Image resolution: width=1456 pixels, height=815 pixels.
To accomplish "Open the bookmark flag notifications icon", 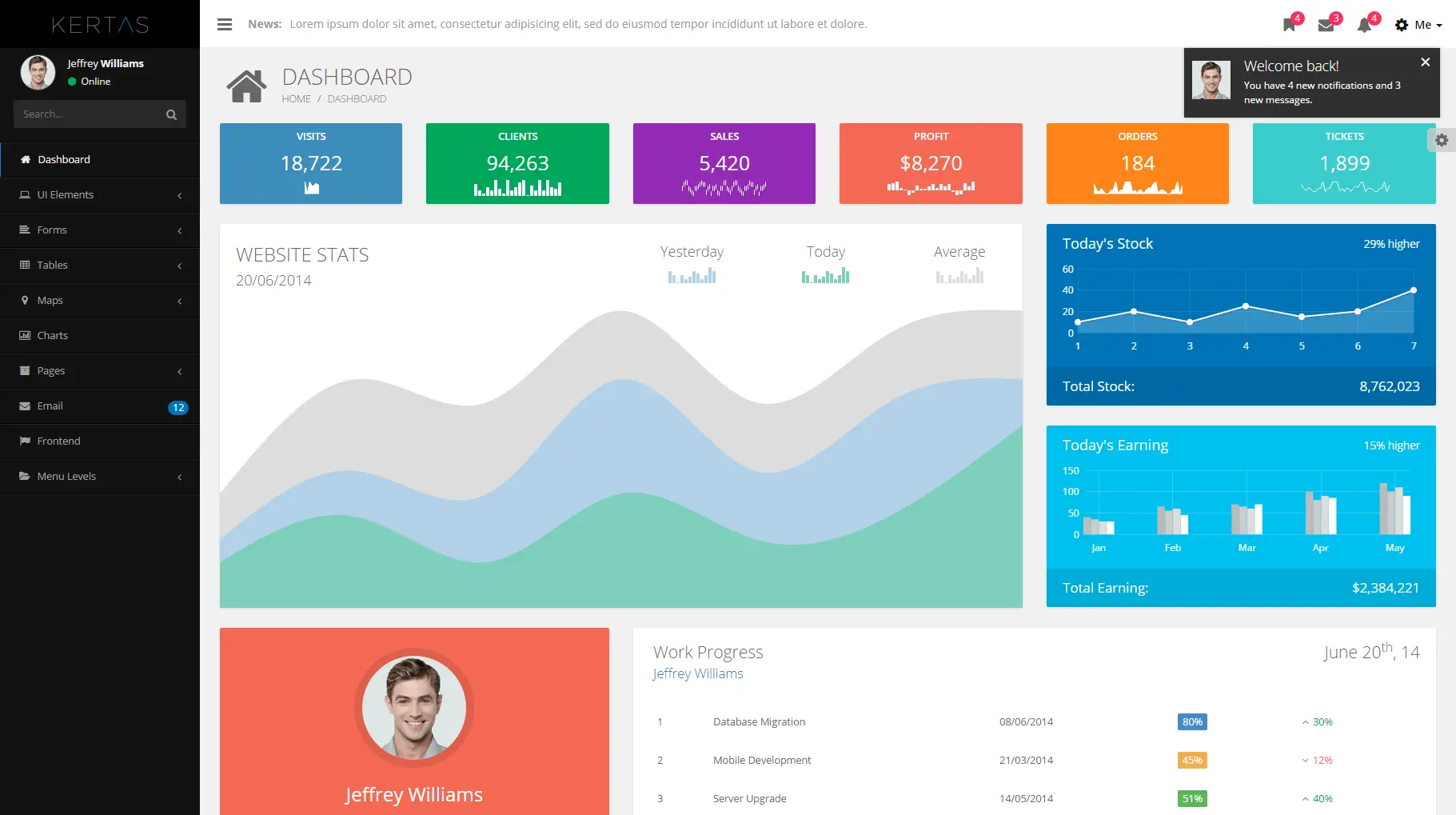I will click(1289, 25).
